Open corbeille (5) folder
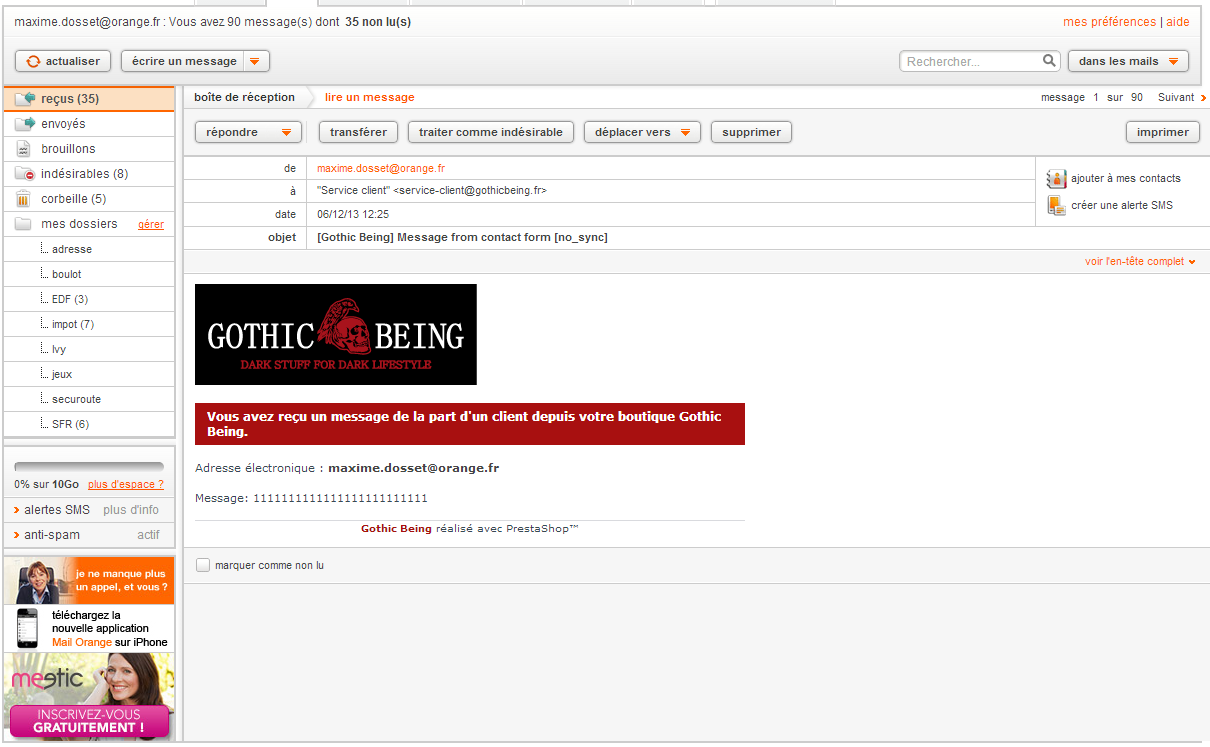The height and width of the screenshot is (747, 1210). [x=89, y=199]
